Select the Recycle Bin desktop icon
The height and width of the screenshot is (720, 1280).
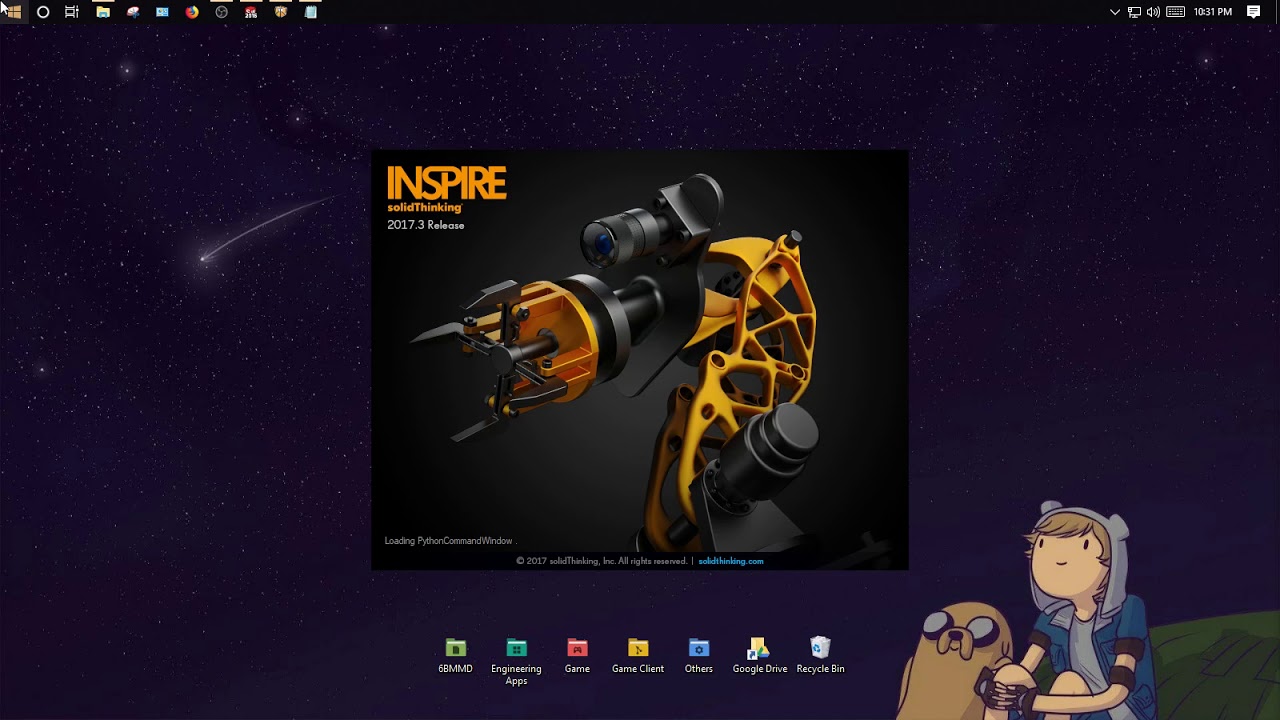coord(820,656)
